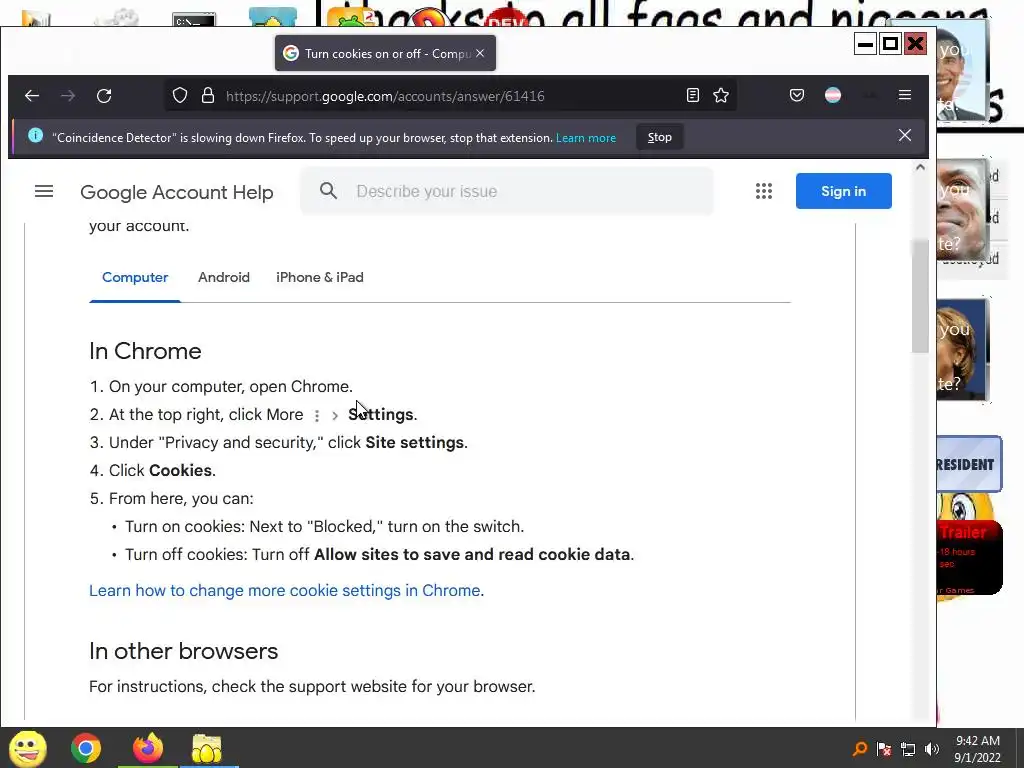The height and width of the screenshot is (768, 1024).
Task: Maximize the Firefox window
Action: click(x=890, y=44)
